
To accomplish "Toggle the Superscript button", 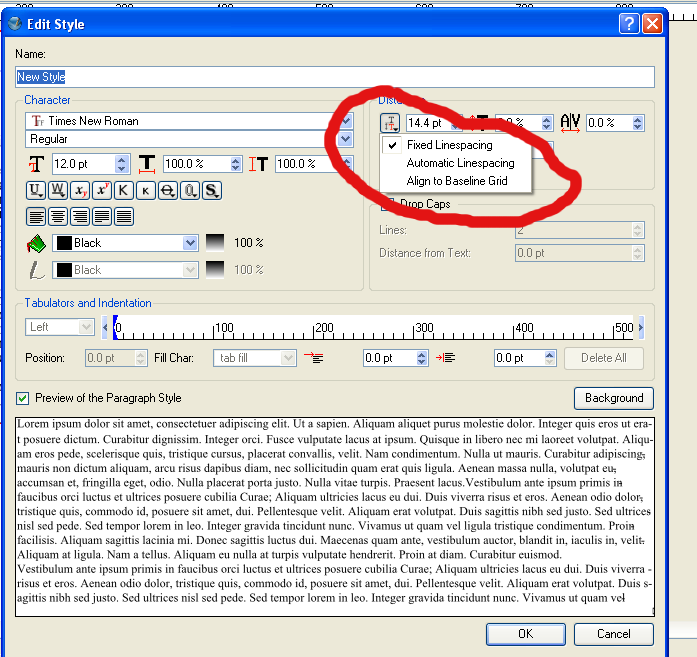I will (x=102, y=190).
